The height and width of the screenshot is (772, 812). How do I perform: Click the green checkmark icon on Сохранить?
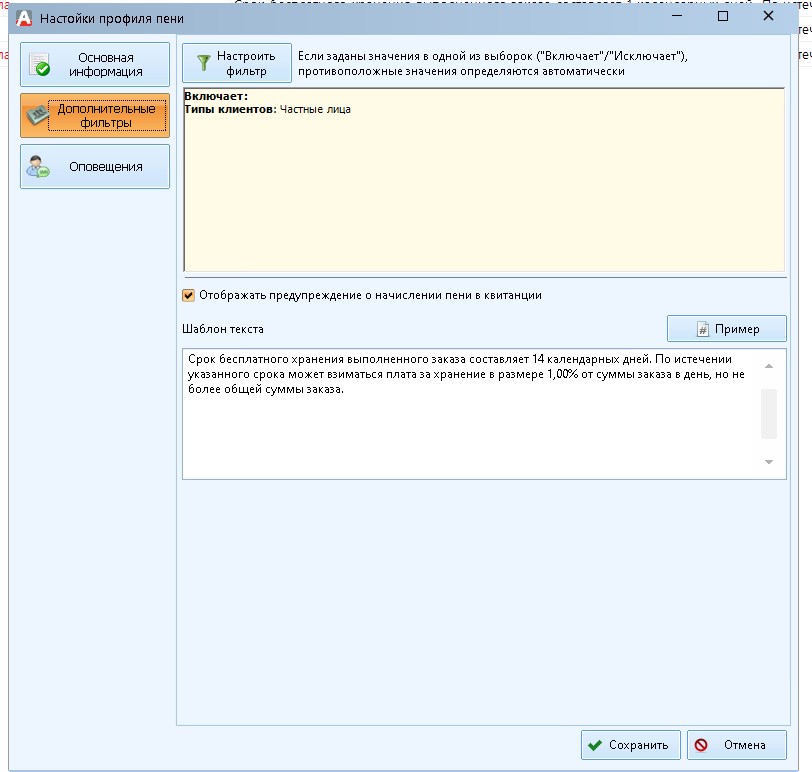point(596,745)
